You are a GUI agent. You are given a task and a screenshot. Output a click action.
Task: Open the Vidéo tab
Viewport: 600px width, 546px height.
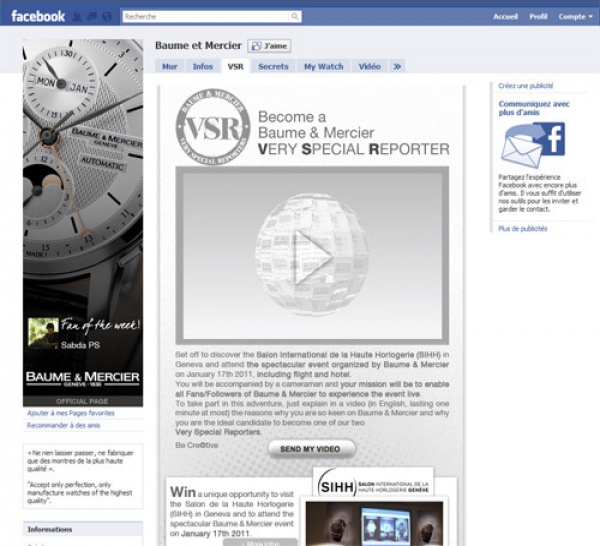[x=369, y=66]
